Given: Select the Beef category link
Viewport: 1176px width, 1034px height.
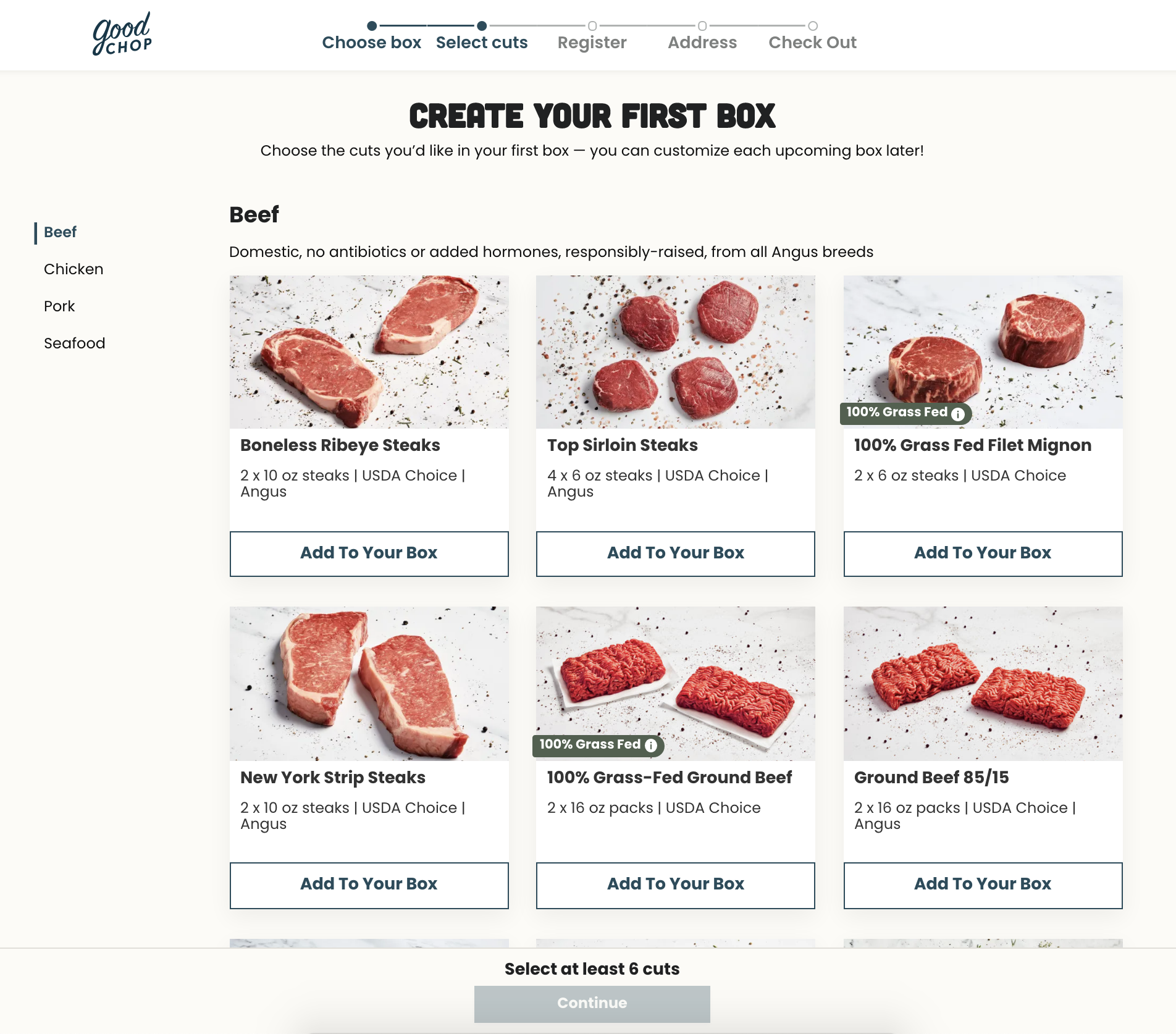Looking at the screenshot, I should (60, 232).
